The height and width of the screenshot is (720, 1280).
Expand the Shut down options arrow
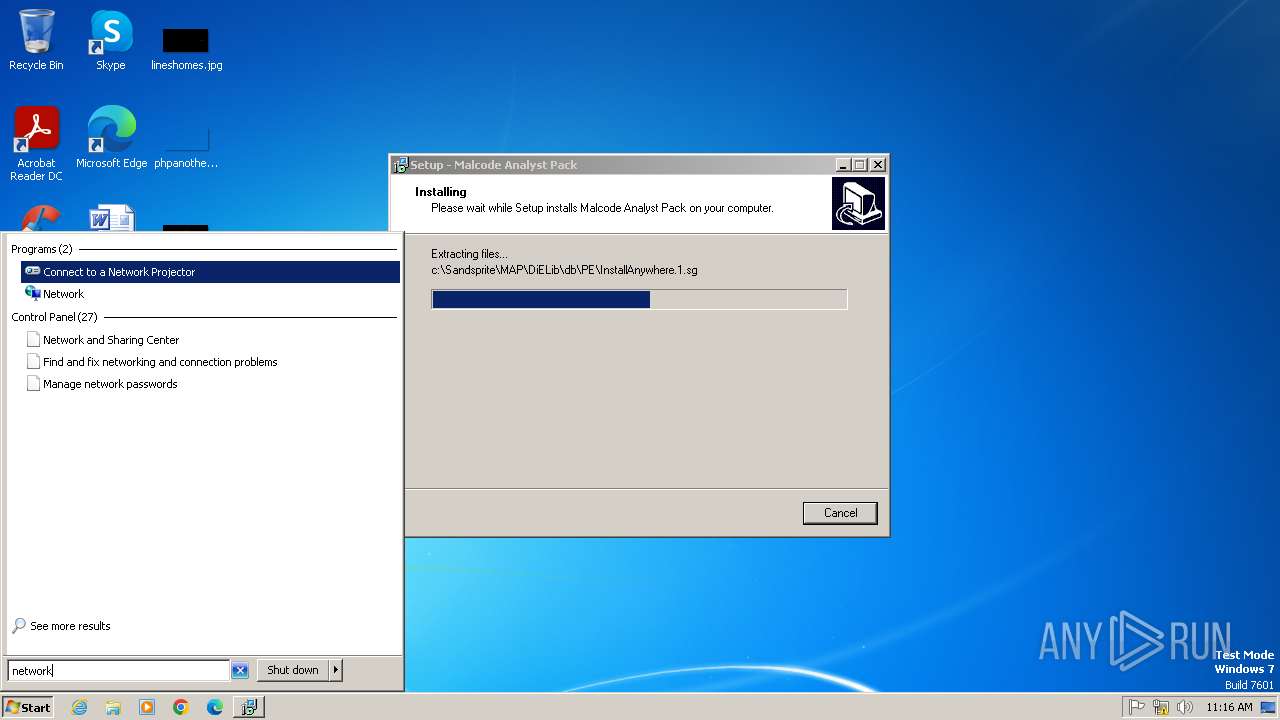click(336, 670)
